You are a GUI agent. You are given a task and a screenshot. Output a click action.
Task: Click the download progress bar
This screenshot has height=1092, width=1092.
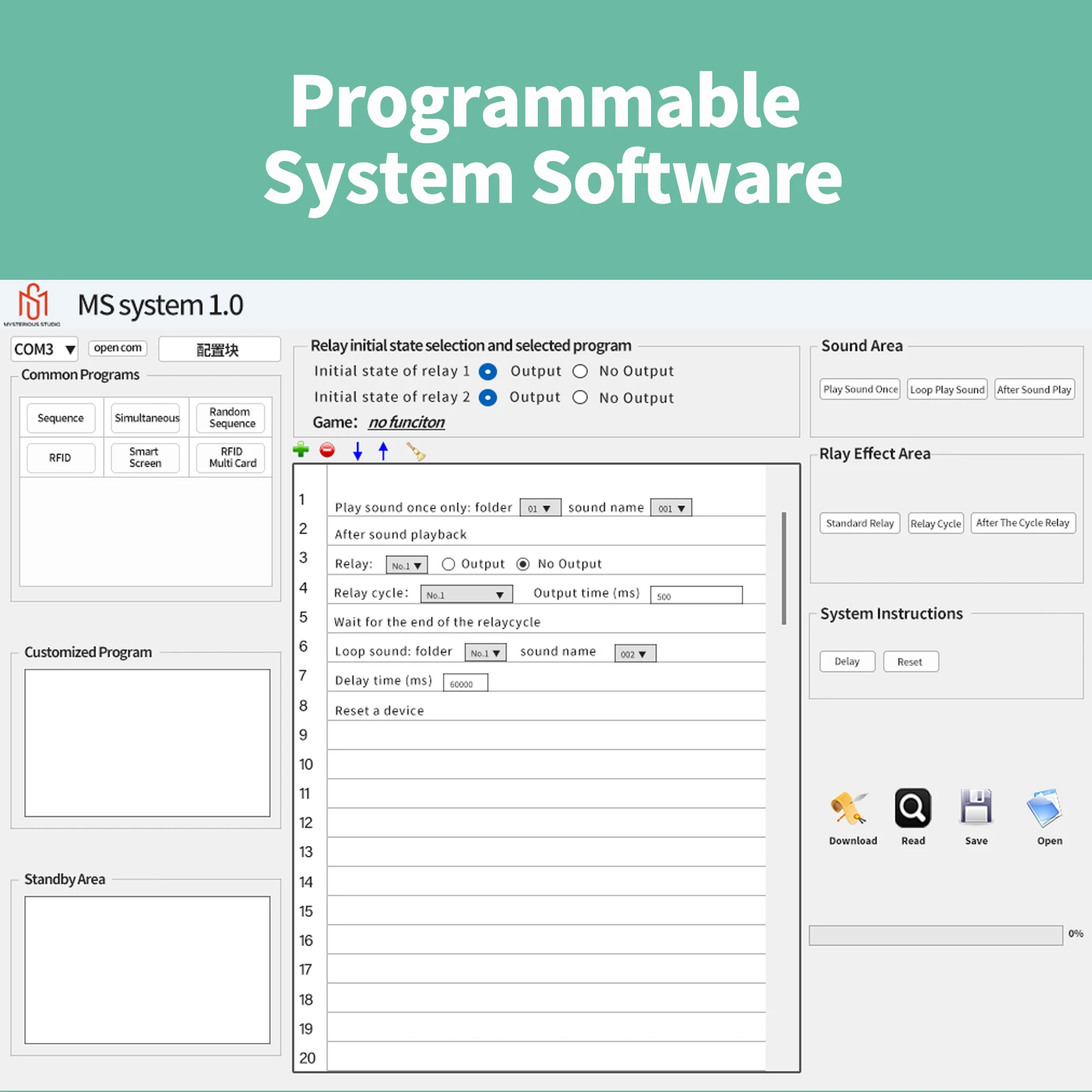coord(936,935)
